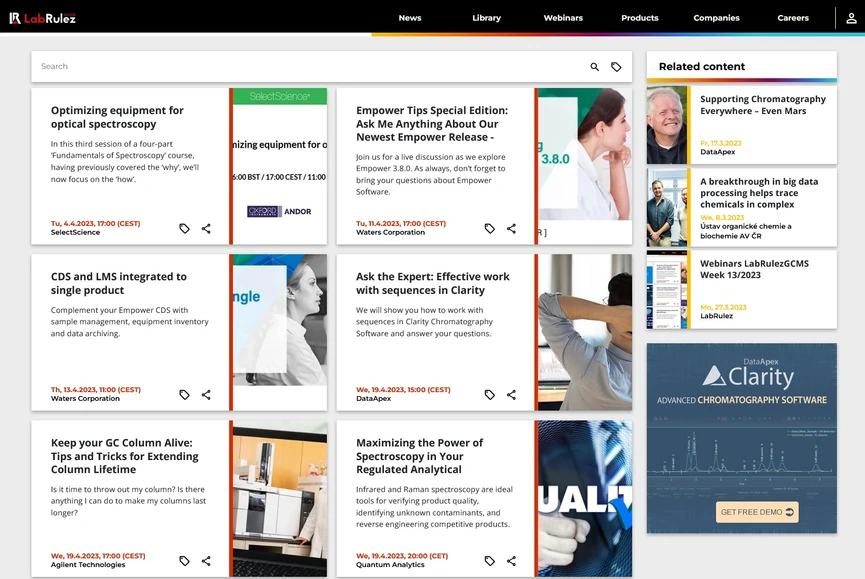Click the DataApex Clarity advertisement banner

[x=741, y=438]
